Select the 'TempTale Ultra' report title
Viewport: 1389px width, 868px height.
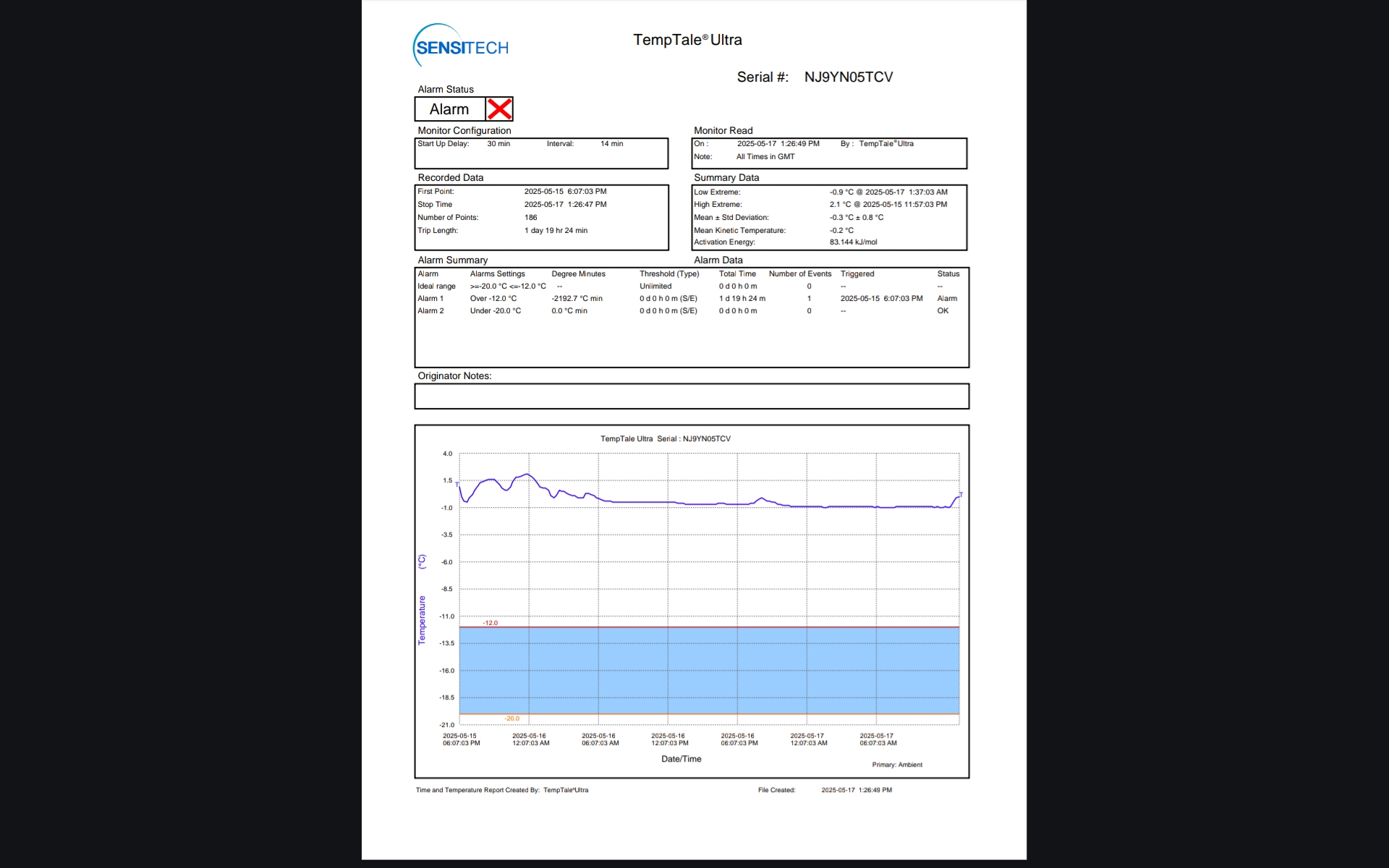(687, 40)
